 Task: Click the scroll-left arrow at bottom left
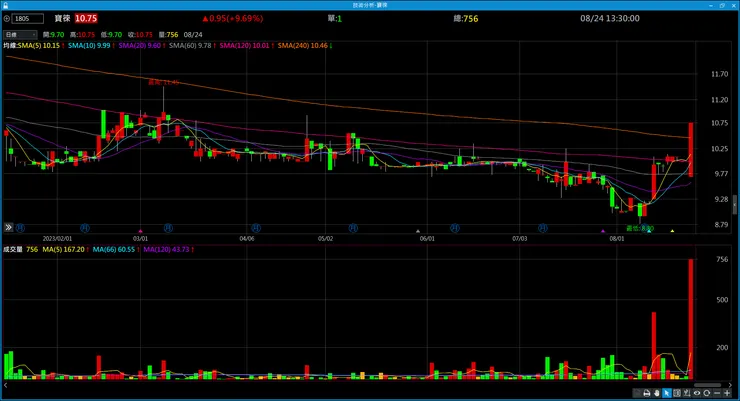click(x=6, y=385)
